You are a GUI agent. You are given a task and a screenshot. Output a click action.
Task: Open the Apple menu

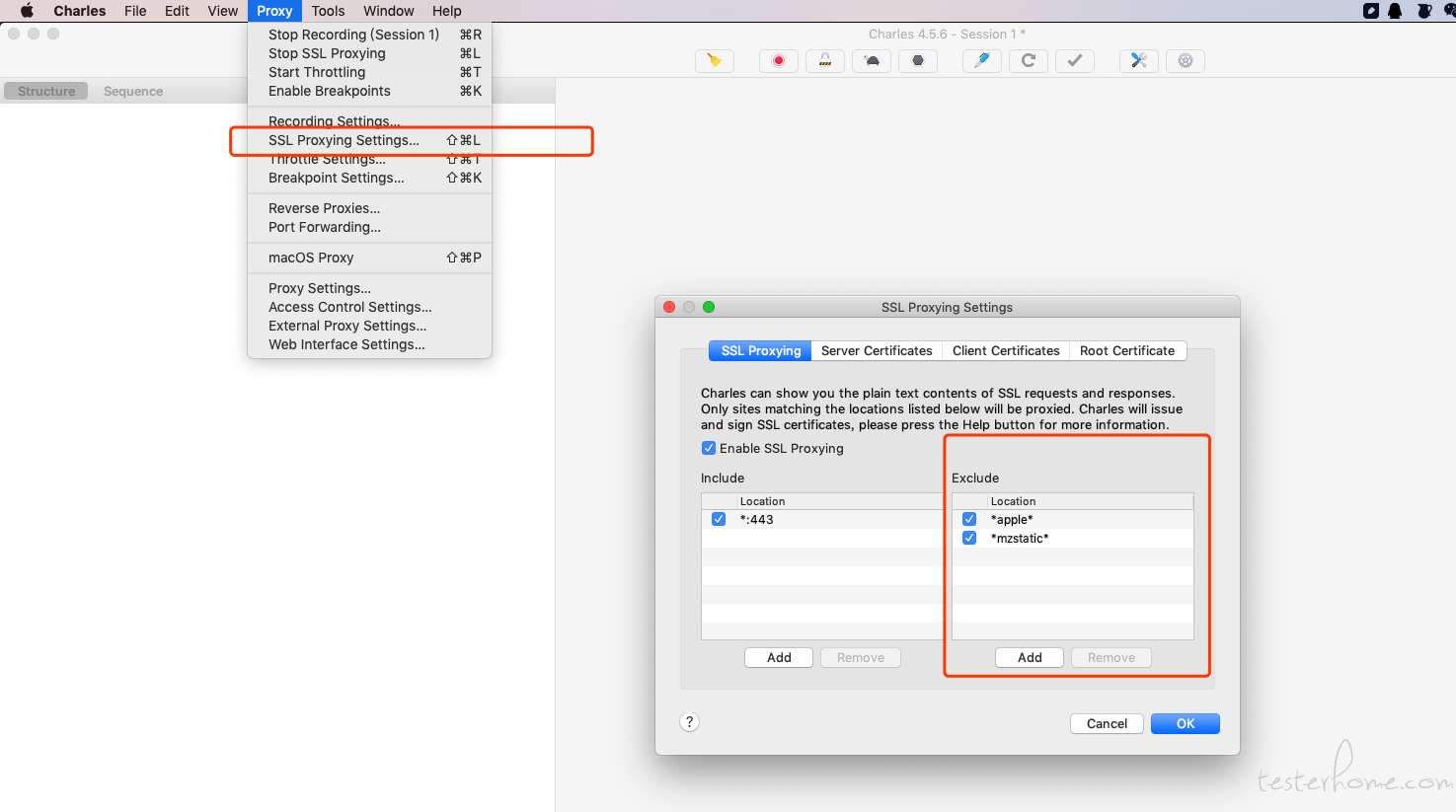pos(27,11)
